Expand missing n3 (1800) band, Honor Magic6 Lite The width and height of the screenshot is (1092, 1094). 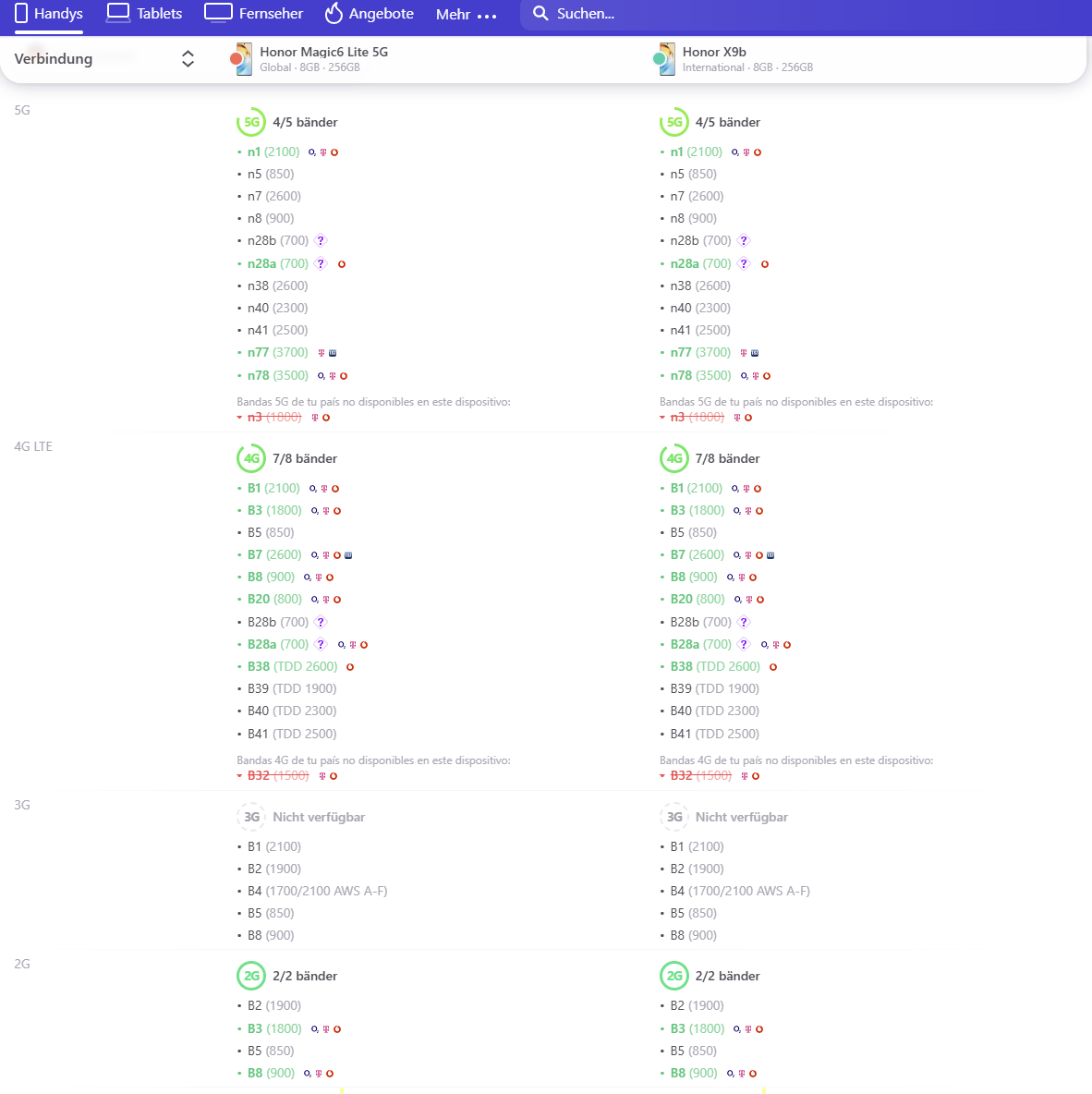274,418
